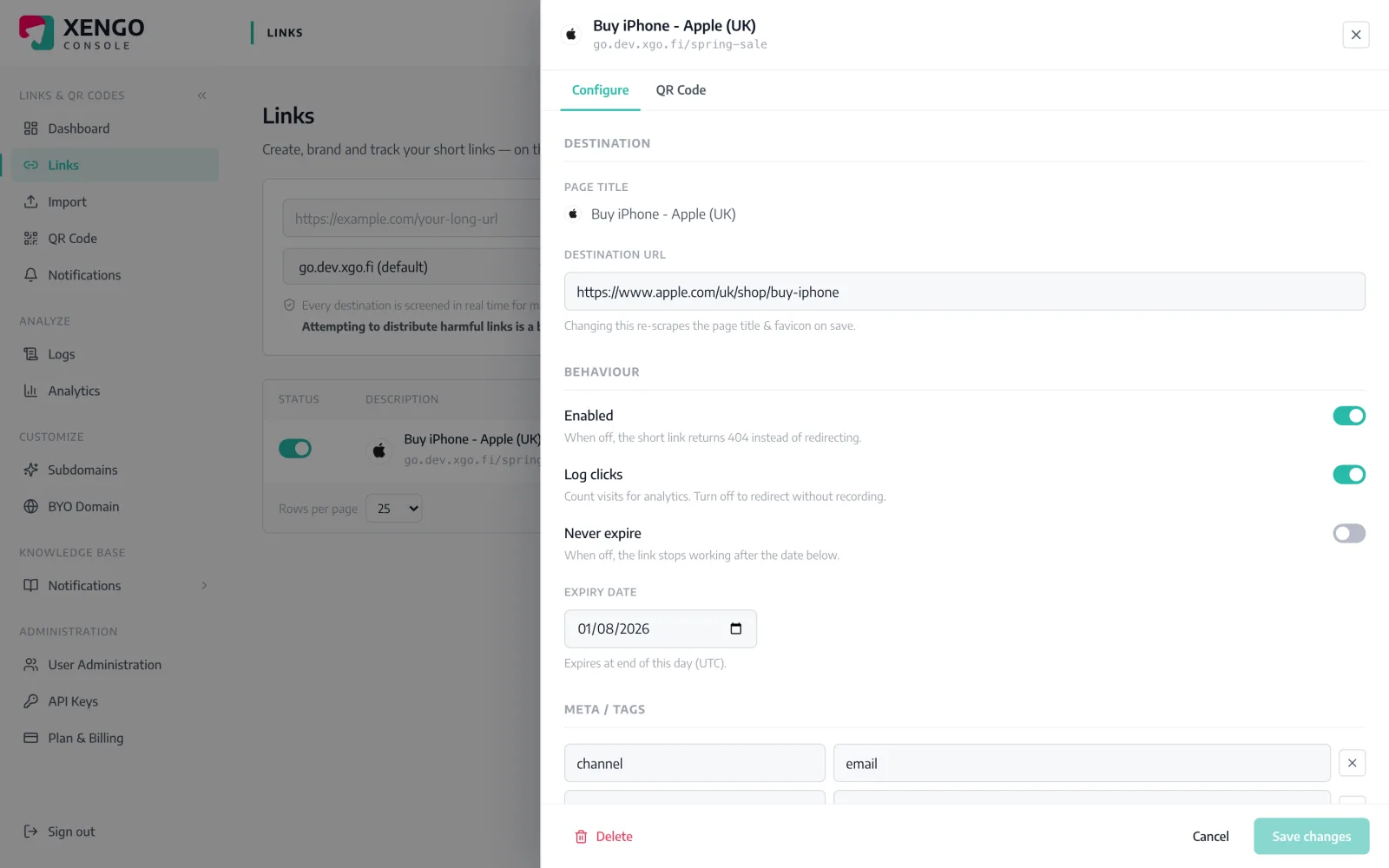Viewport: 1389px width, 868px height.
Task: Open Notifications under Links & QR Codes
Action: tap(115, 274)
